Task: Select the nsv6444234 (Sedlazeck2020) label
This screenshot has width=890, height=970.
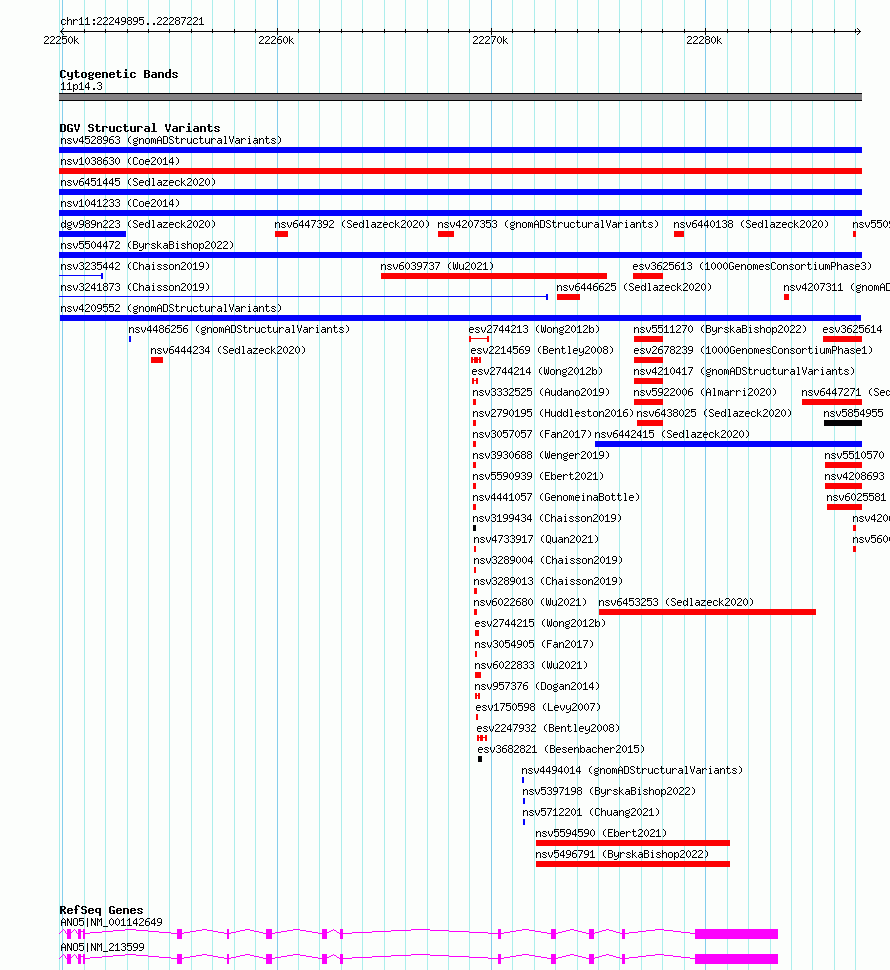Action: coord(228,351)
